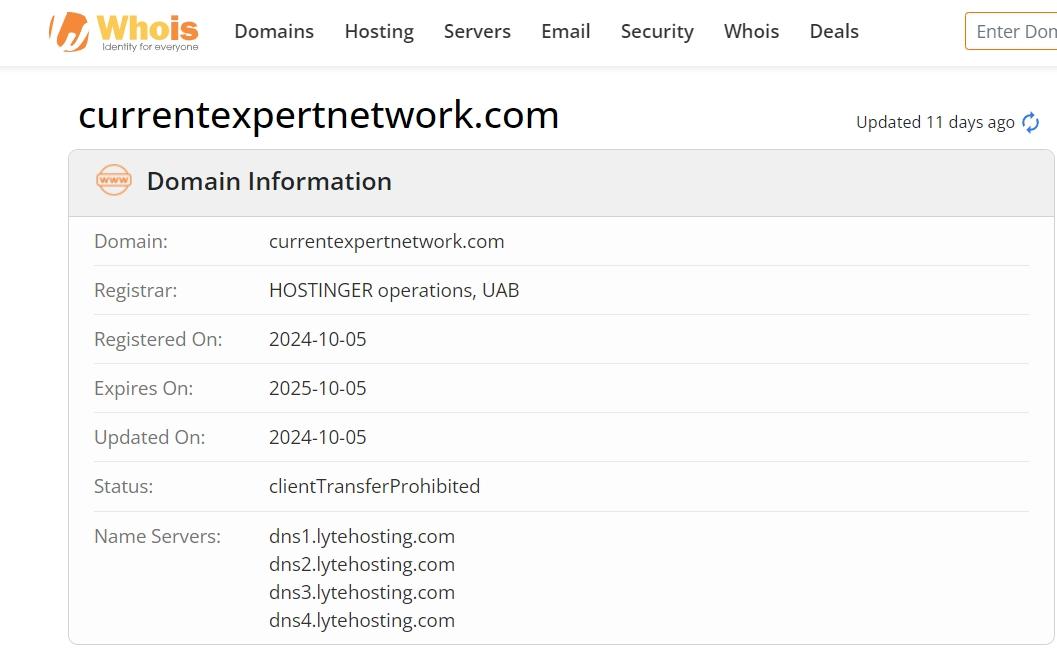Select the Updated On date 2024-10-05
This screenshot has width=1057, height=654.
click(x=318, y=438)
